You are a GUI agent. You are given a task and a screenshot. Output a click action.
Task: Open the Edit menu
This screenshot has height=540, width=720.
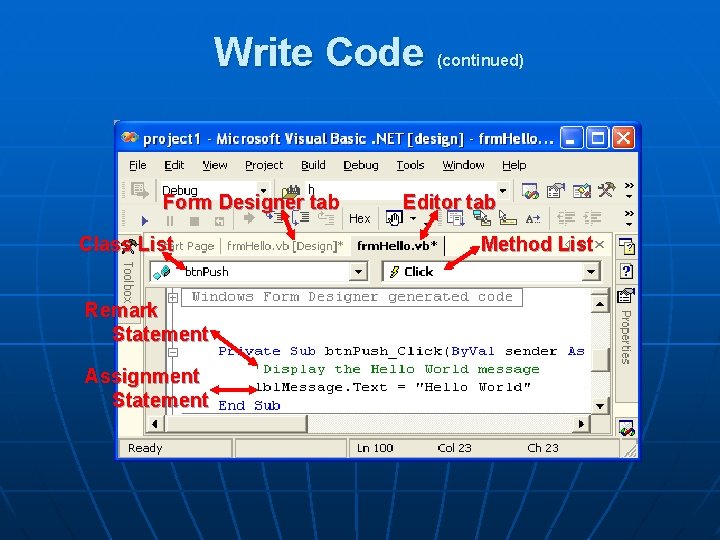[174, 165]
